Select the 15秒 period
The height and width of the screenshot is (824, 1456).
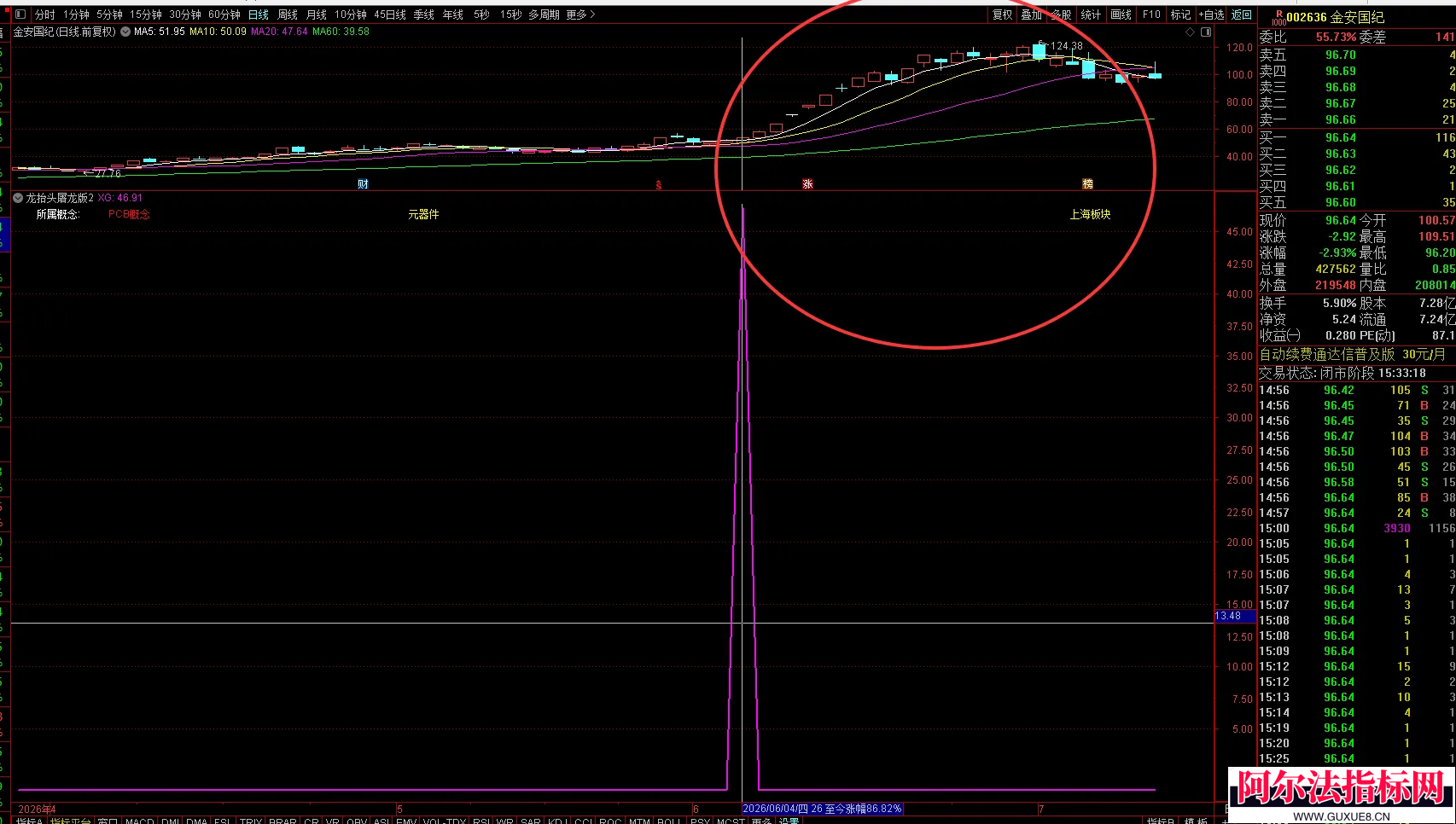(x=510, y=15)
